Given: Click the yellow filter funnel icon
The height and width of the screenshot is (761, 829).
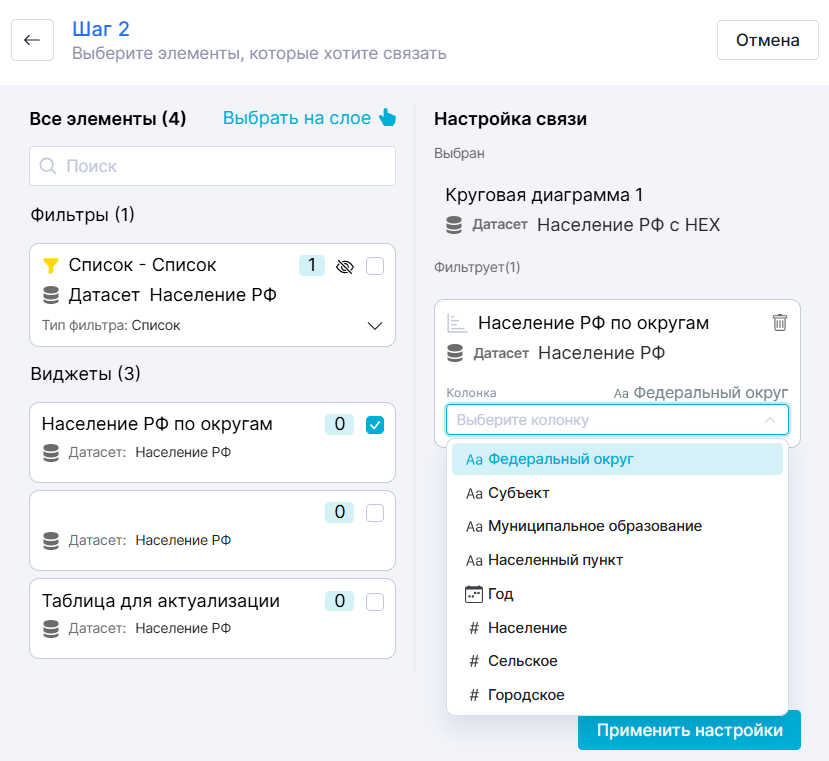Looking at the screenshot, I should coord(51,266).
